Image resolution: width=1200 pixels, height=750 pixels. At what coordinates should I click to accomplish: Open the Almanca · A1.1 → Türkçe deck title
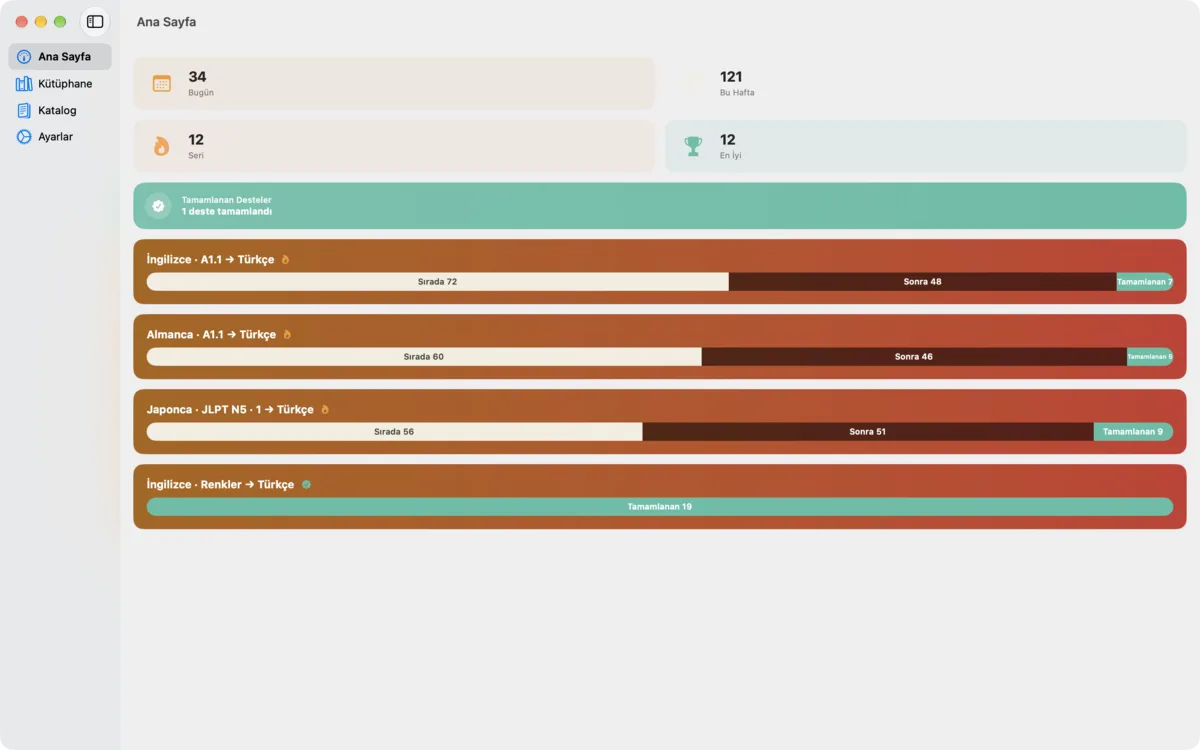point(211,334)
